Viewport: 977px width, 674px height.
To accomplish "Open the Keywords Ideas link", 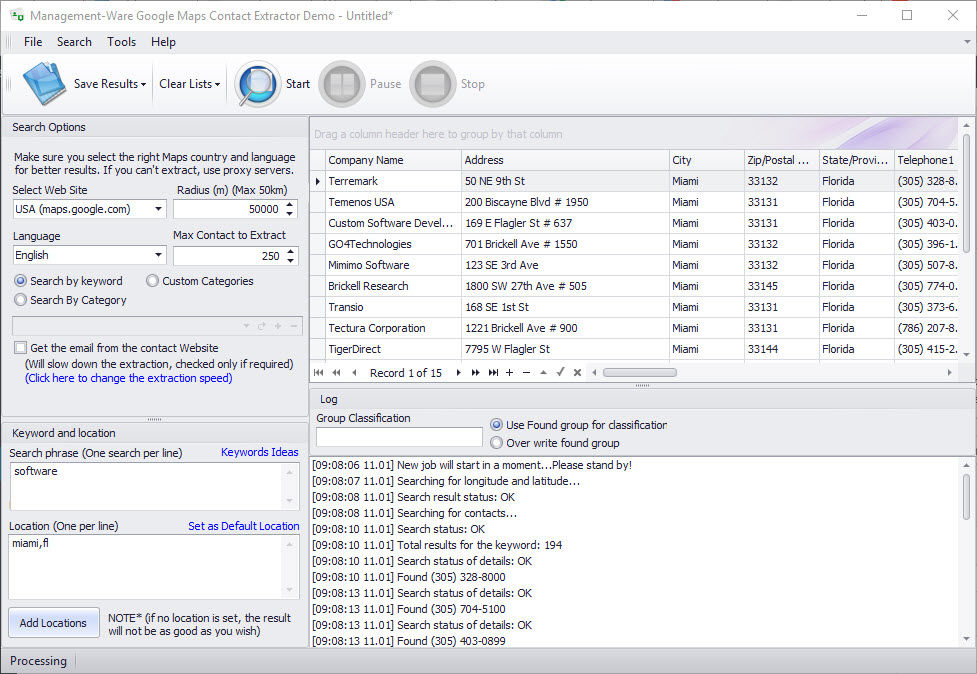I will [259, 452].
